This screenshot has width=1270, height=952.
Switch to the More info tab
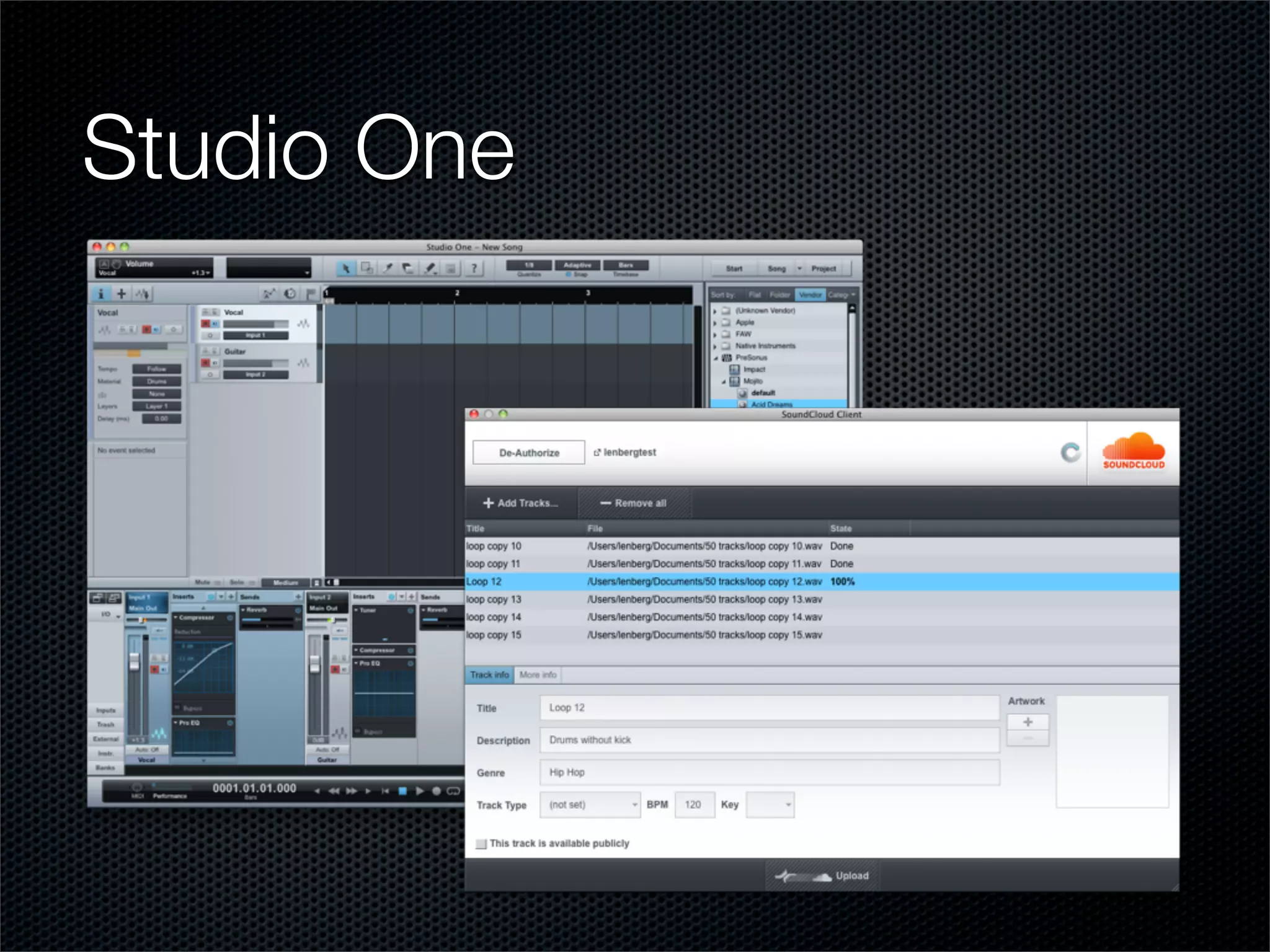click(x=538, y=675)
